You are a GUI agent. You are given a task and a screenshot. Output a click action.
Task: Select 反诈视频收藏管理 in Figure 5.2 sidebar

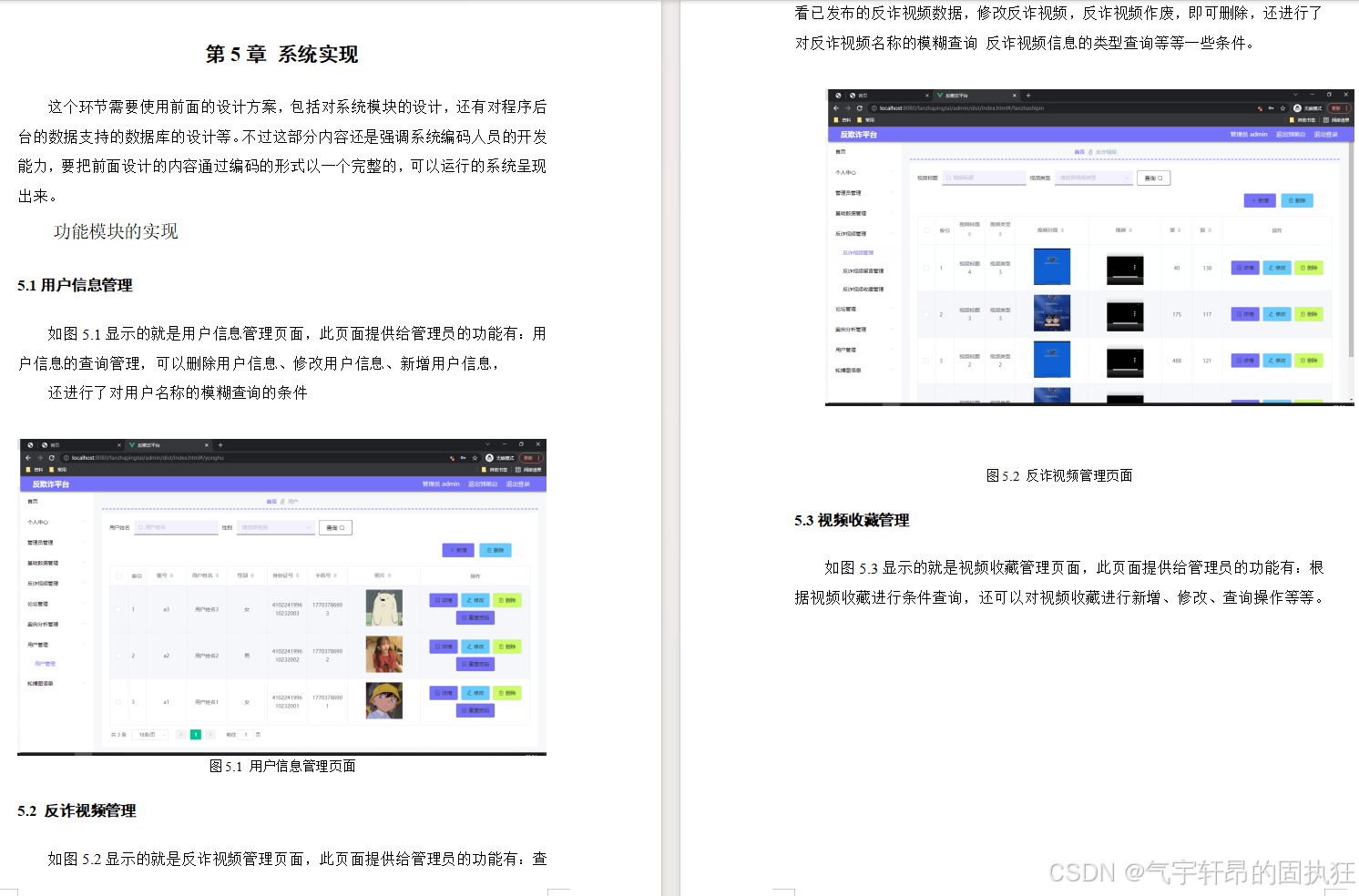(863, 289)
